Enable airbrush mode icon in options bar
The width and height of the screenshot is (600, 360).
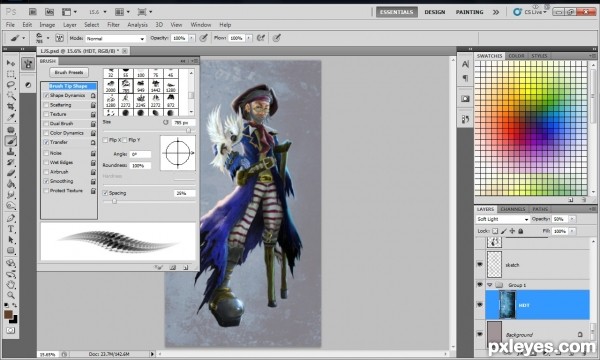[261, 38]
